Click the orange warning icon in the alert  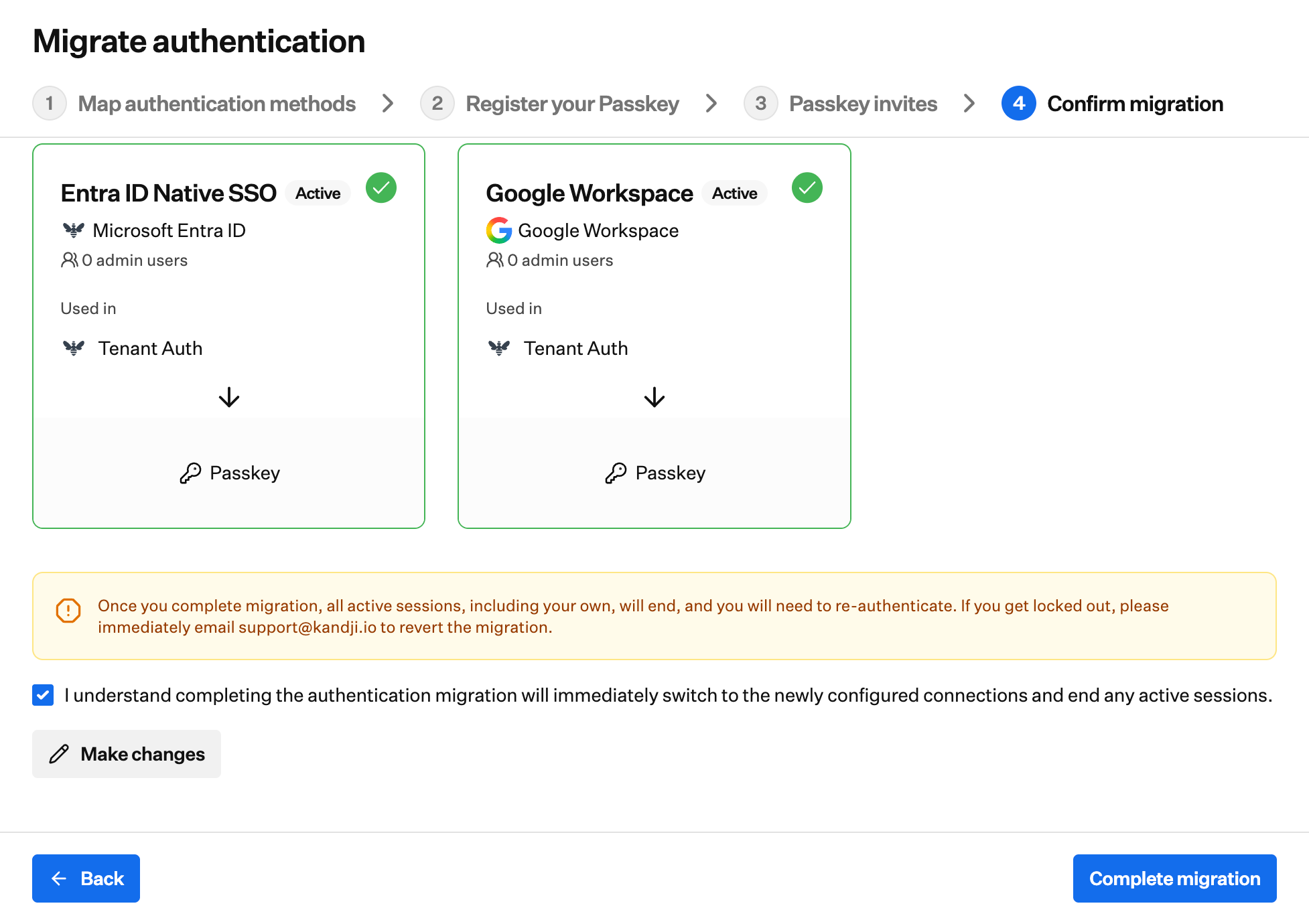[68, 610]
